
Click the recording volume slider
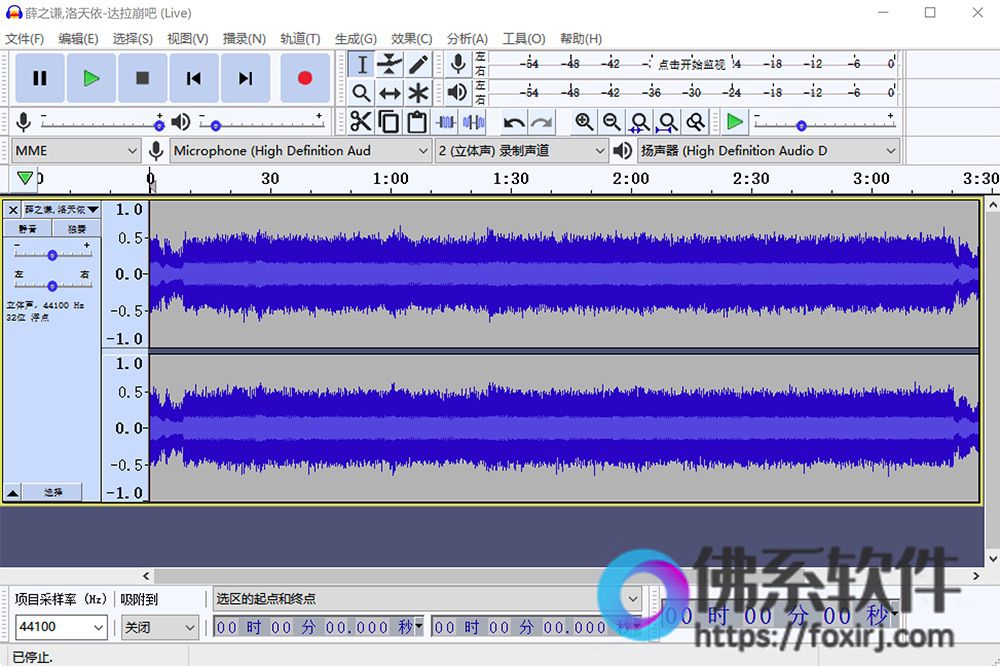(102, 123)
